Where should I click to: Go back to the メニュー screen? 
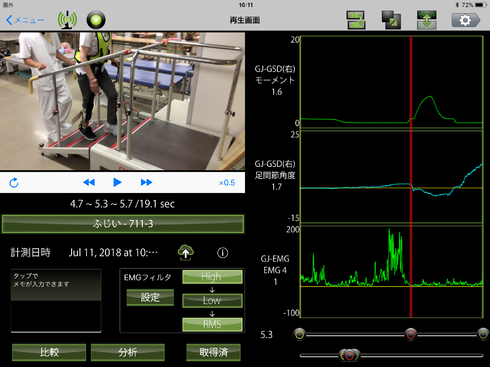click(x=25, y=20)
